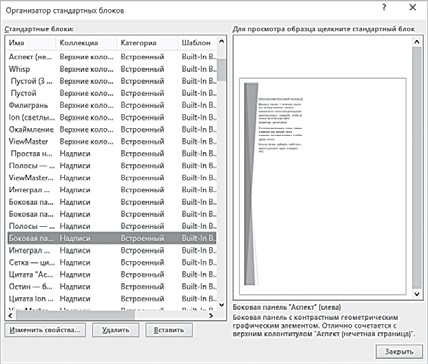Select the Простая н... text box row
This screenshot has height=364, width=428.
112,154
